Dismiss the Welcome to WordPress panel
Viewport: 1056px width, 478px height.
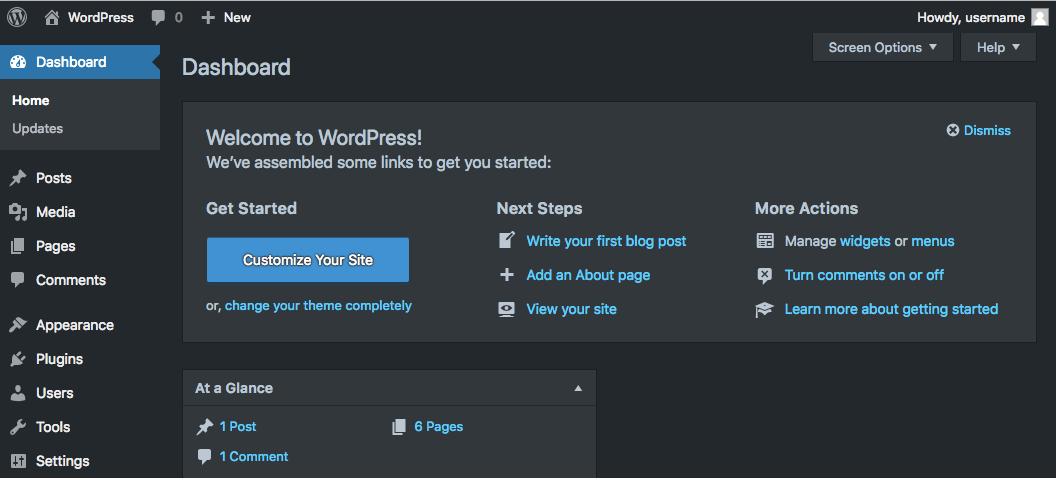(x=979, y=130)
